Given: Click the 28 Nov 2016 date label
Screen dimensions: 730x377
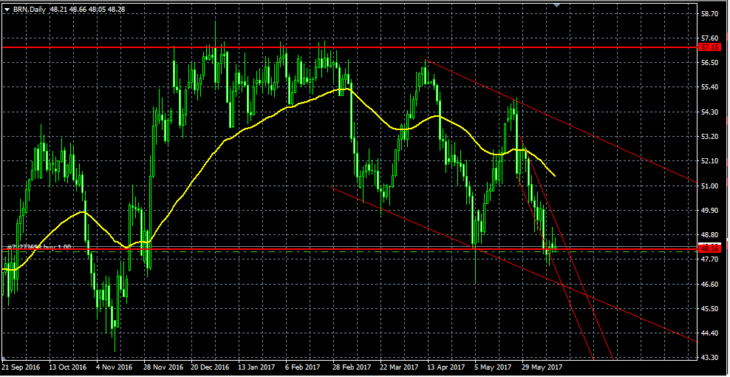Looking at the screenshot, I should (x=162, y=367).
